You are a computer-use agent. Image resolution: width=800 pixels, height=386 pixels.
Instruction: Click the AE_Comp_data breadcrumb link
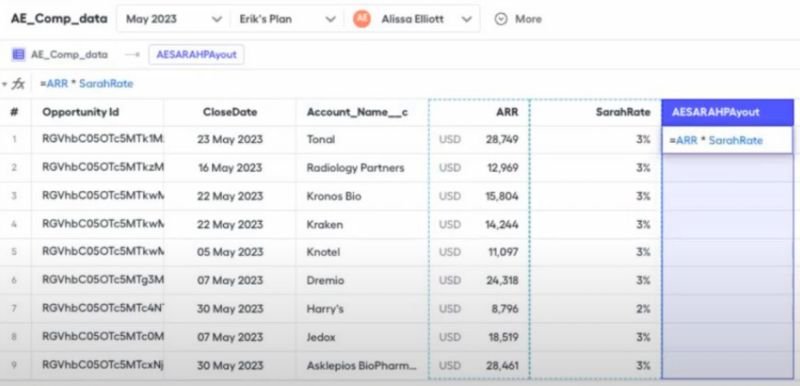point(69,55)
